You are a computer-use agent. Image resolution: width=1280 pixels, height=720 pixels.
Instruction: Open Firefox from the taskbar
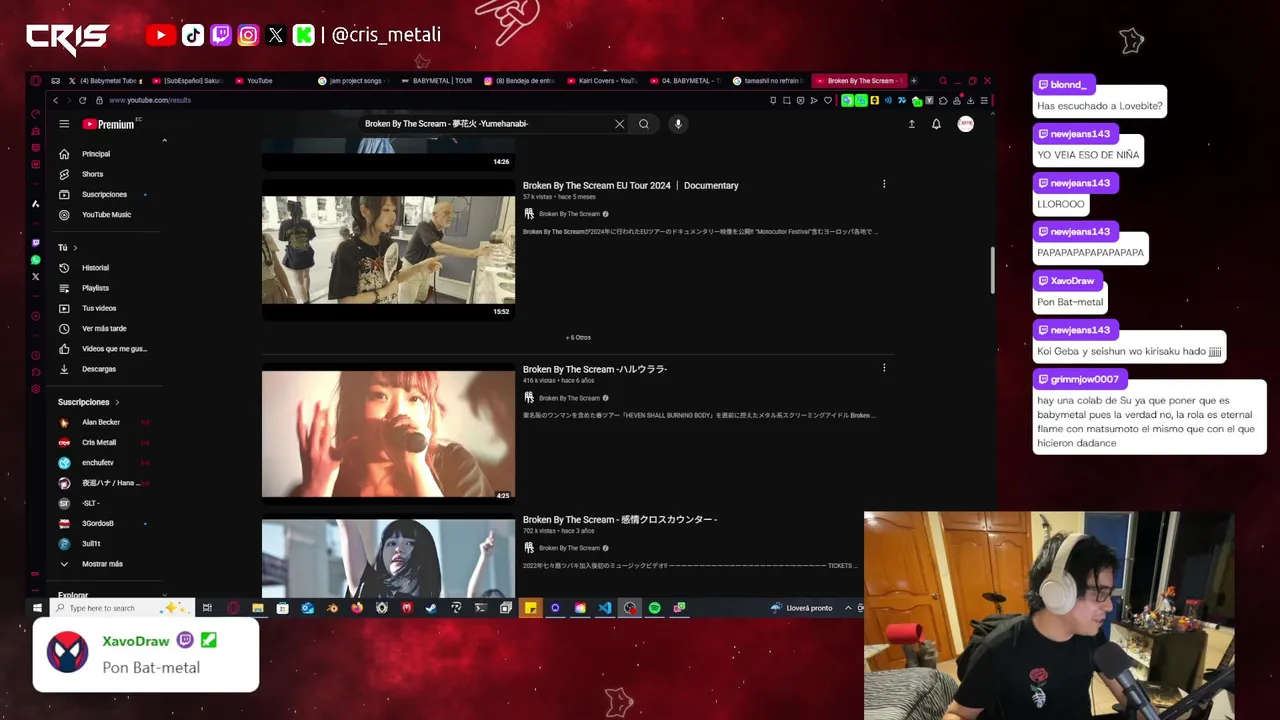pos(357,608)
